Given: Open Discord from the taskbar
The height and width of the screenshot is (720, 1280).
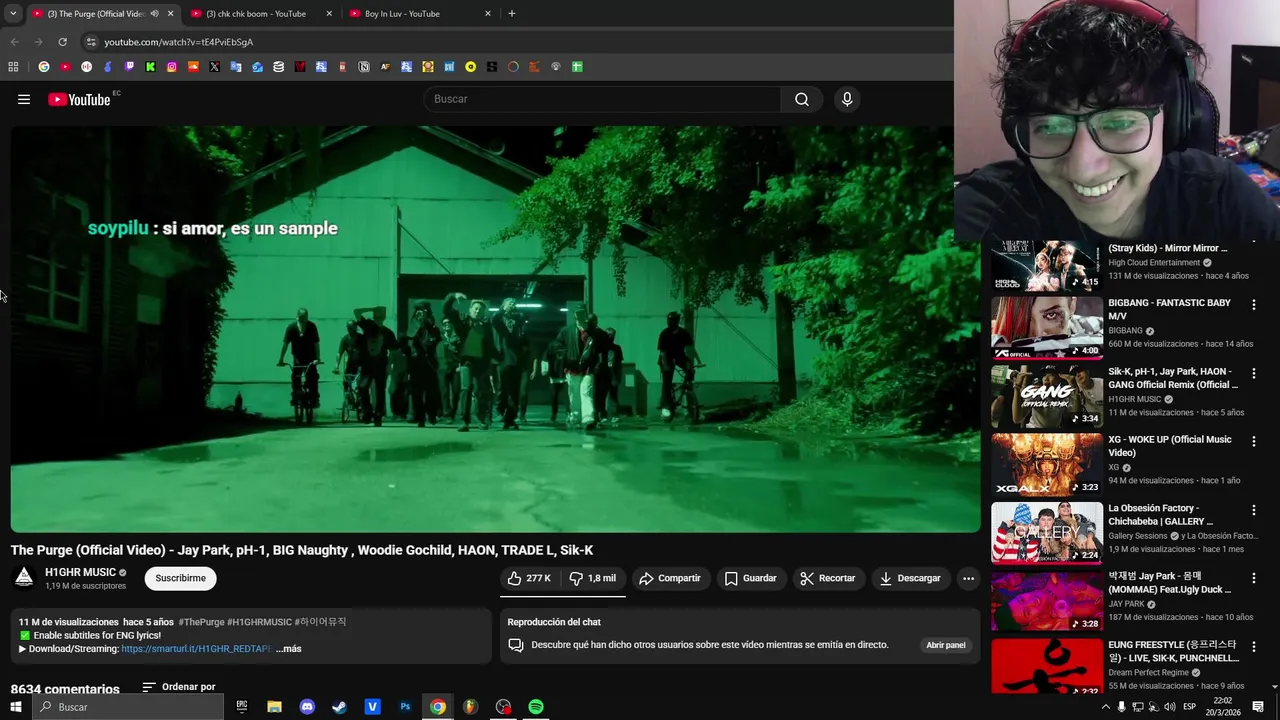Looking at the screenshot, I should tap(307, 707).
